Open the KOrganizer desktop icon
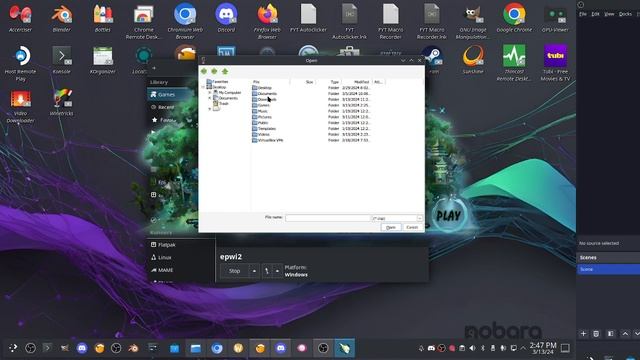 click(103, 60)
